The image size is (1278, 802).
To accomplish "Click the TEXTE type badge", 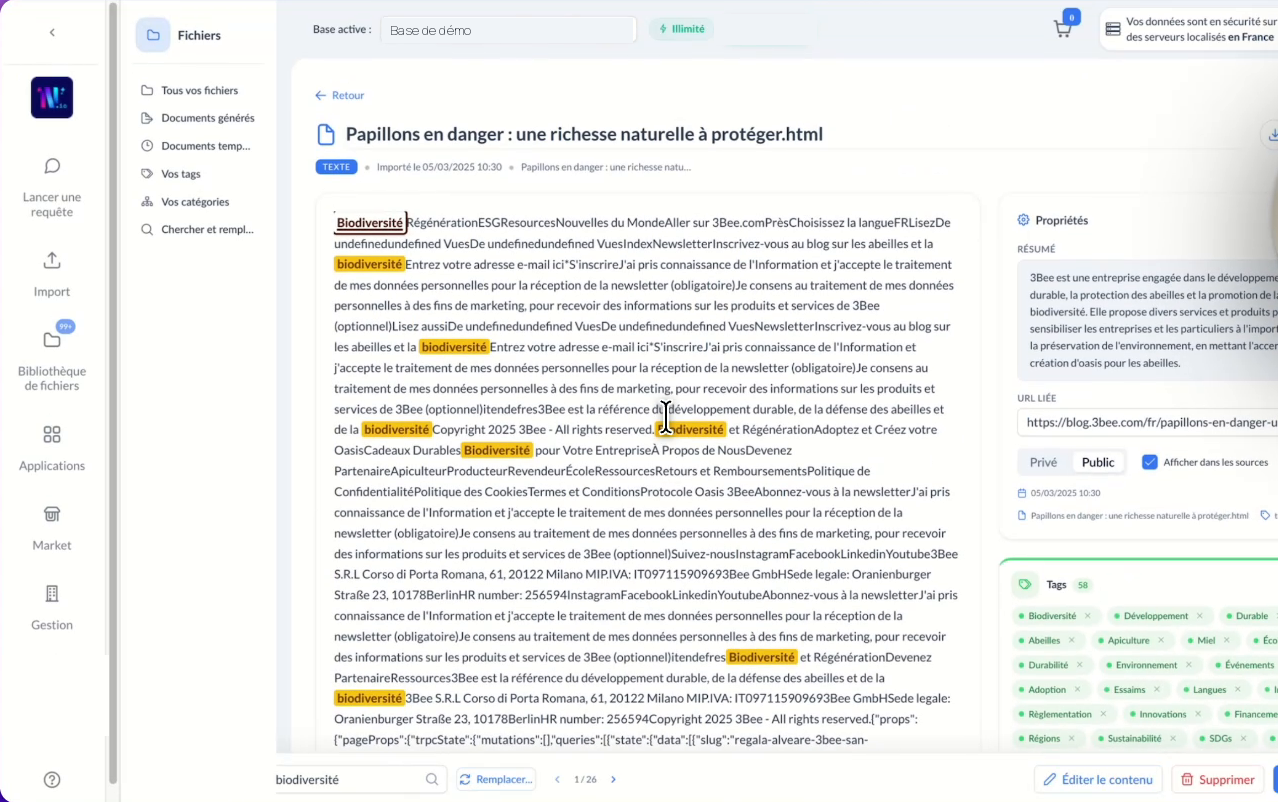I will [x=336, y=167].
